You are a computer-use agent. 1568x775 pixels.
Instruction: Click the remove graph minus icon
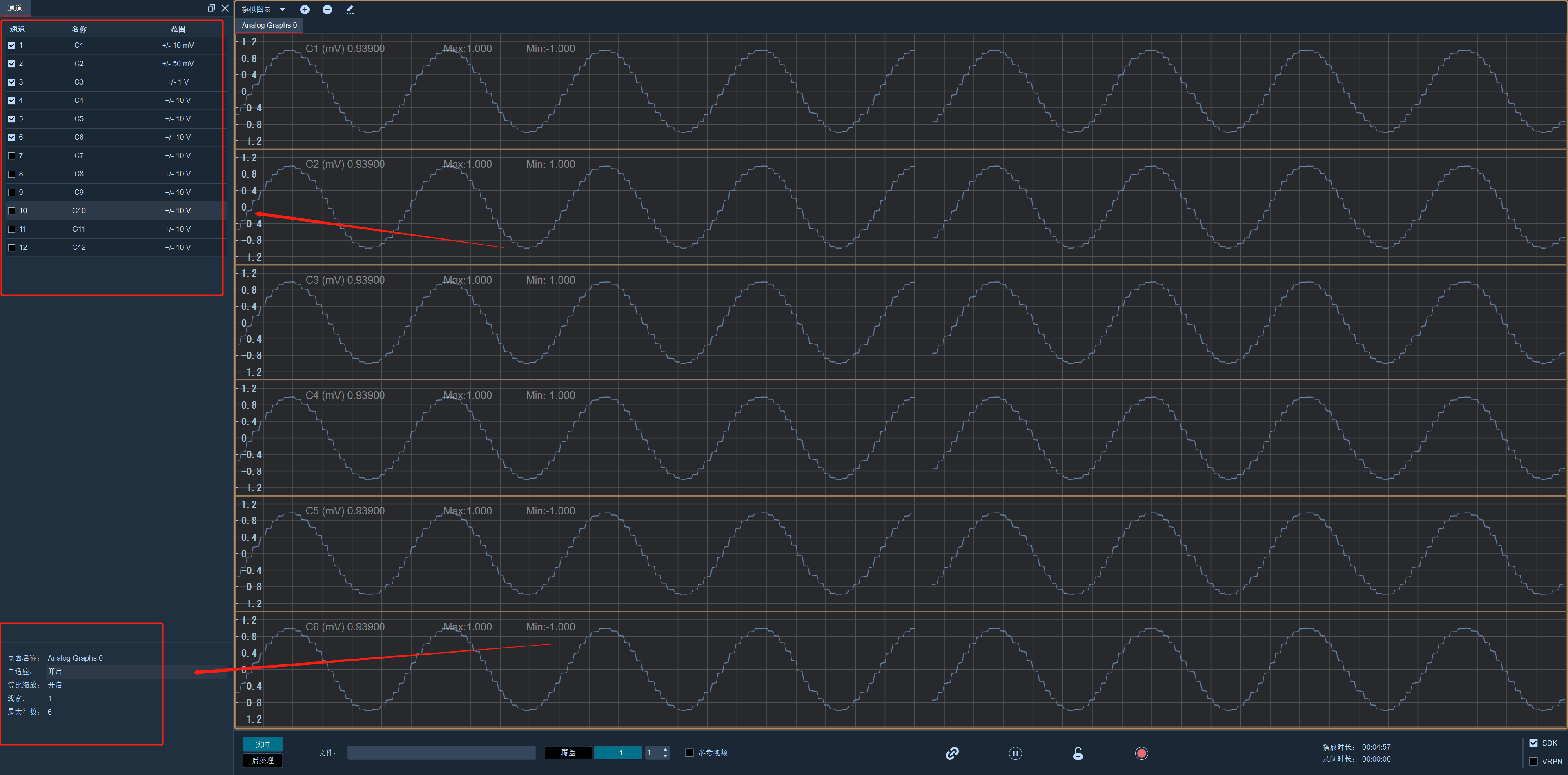[x=327, y=9]
